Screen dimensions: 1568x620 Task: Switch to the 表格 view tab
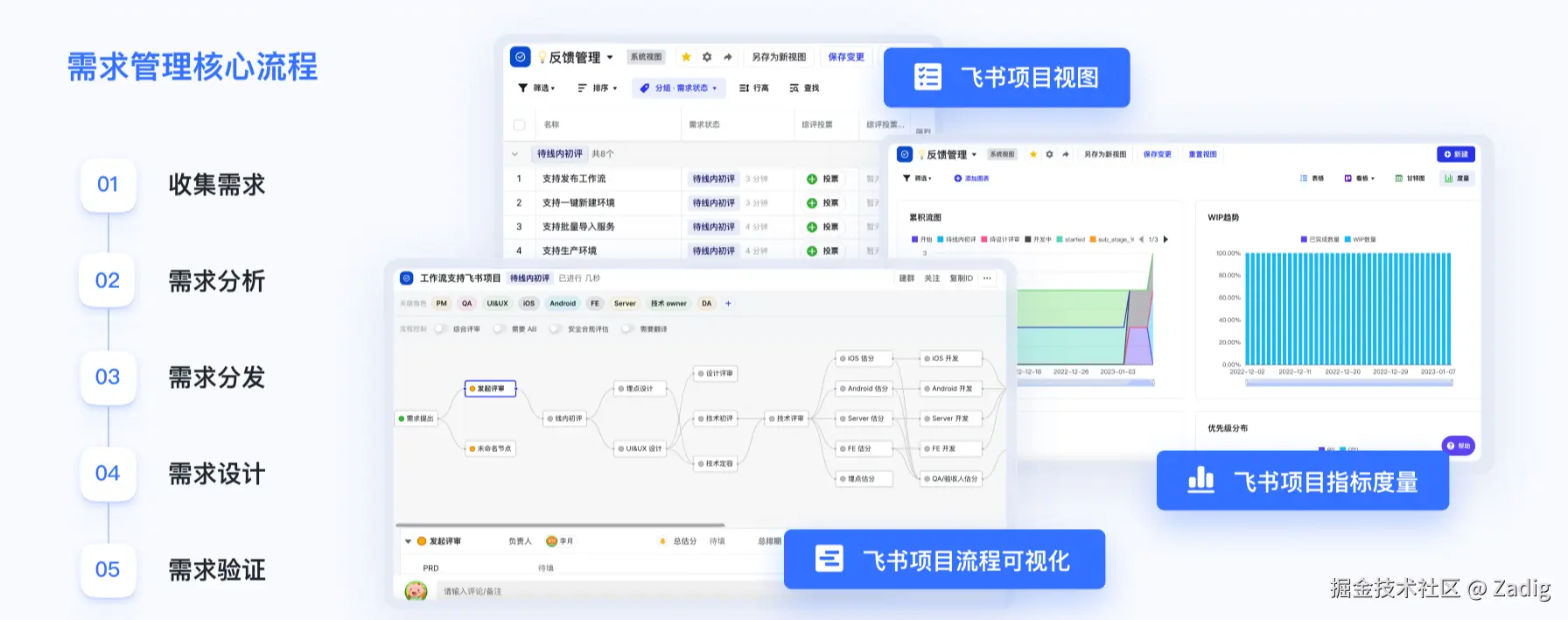click(1312, 178)
